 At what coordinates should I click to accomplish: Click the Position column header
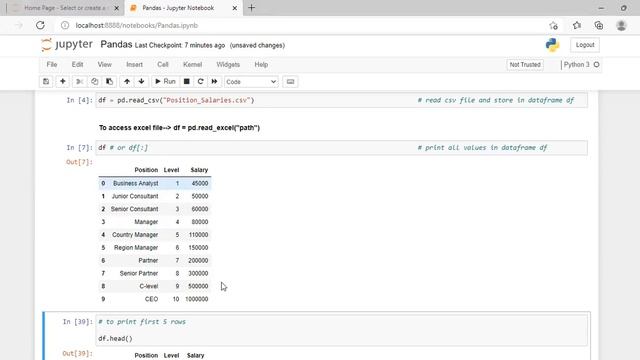pyautogui.click(x=146, y=170)
